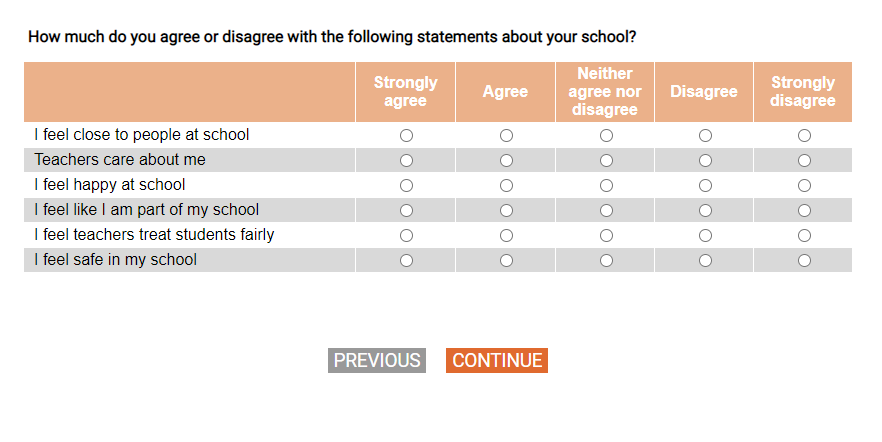Viewport: 882px width, 442px height.
Task: Mark Strongly disagree for teachers treat students fairly
Action: (x=804, y=236)
